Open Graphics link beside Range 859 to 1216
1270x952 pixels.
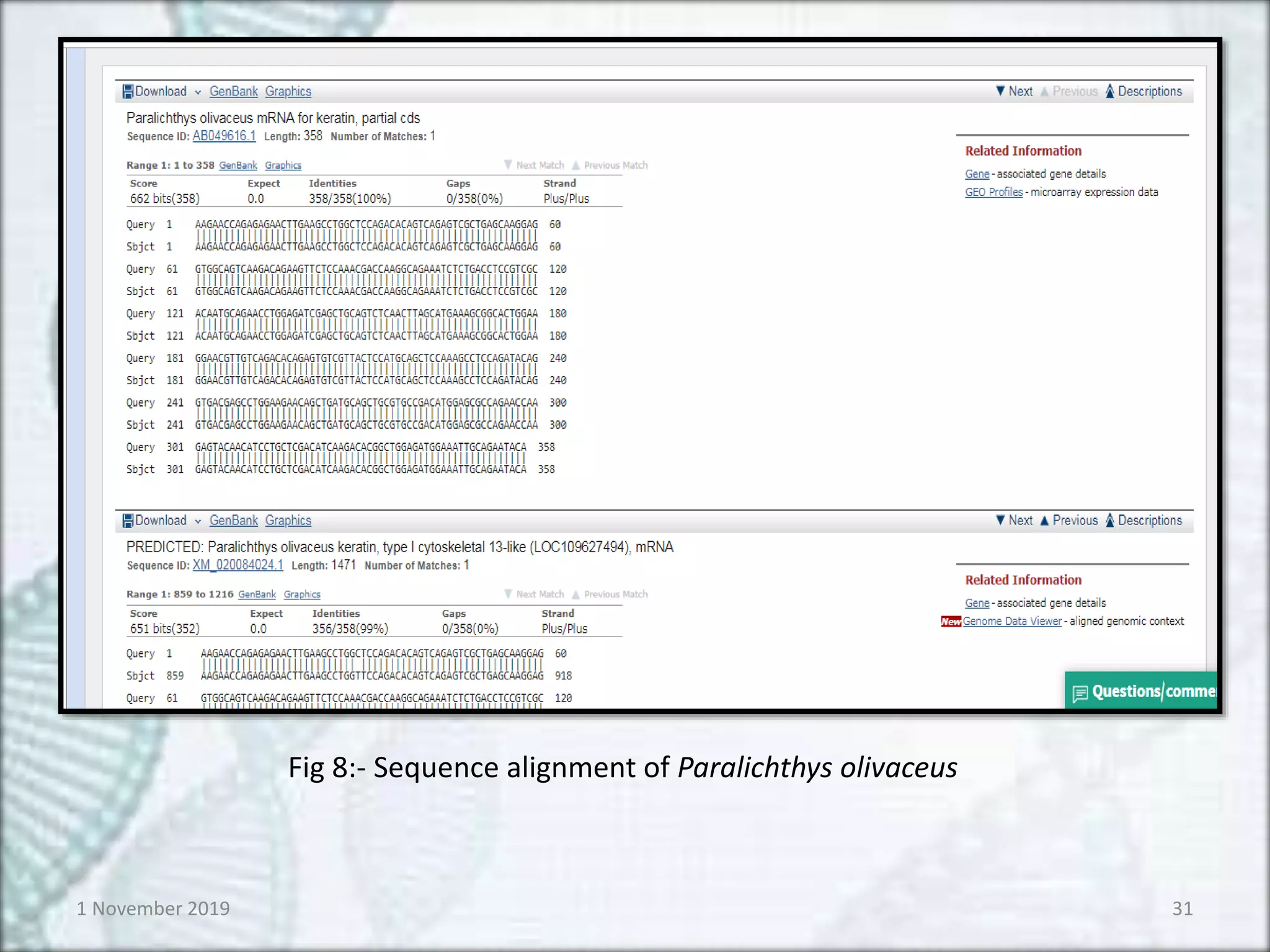302,594
